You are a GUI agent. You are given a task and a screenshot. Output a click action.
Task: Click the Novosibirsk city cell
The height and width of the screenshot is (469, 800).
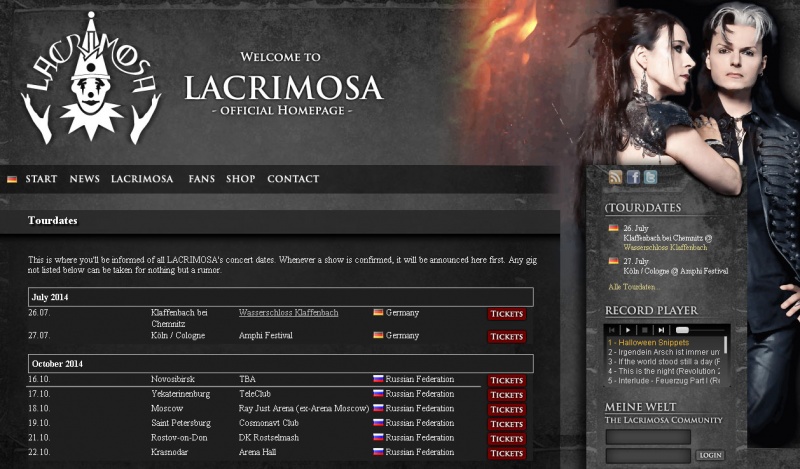pyautogui.click(x=173, y=379)
